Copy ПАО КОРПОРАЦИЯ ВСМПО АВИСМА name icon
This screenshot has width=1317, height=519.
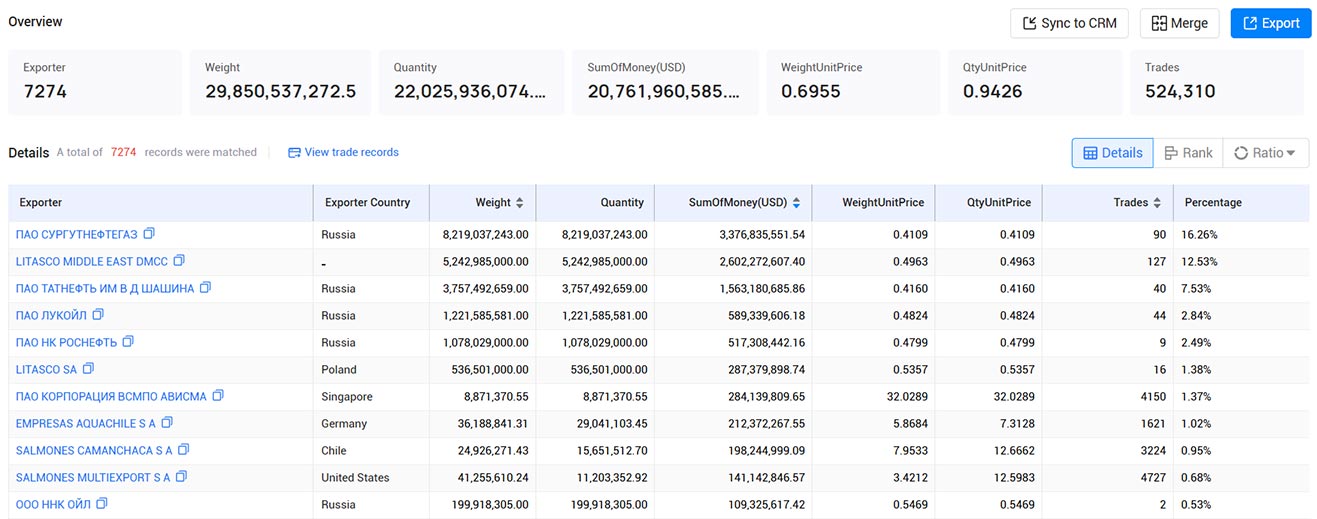218,396
